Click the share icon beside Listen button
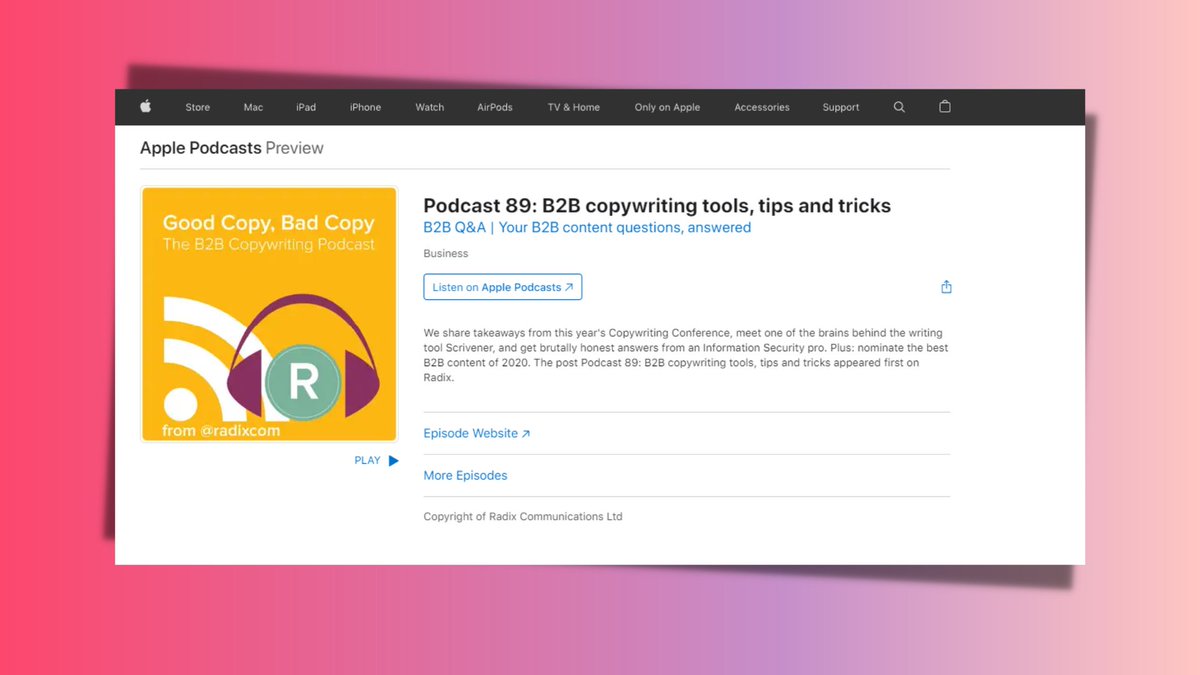 coord(946,286)
